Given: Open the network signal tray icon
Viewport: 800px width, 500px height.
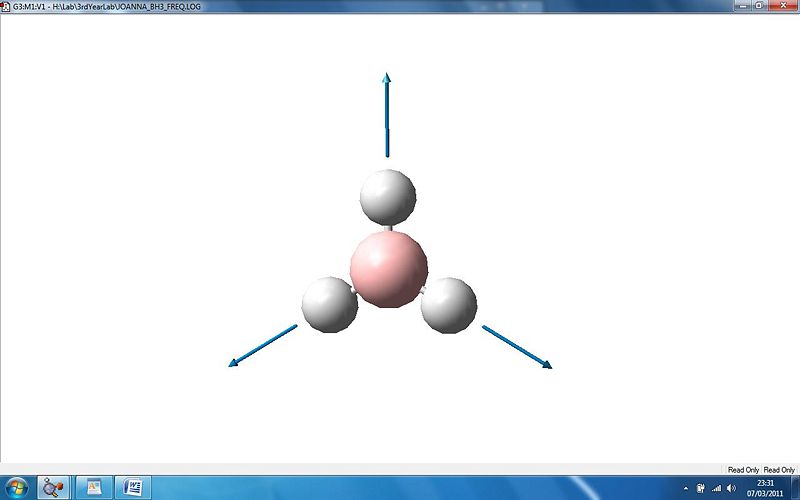Looking at the screenshot, I should pyautogui.click(x=717, y=488).
